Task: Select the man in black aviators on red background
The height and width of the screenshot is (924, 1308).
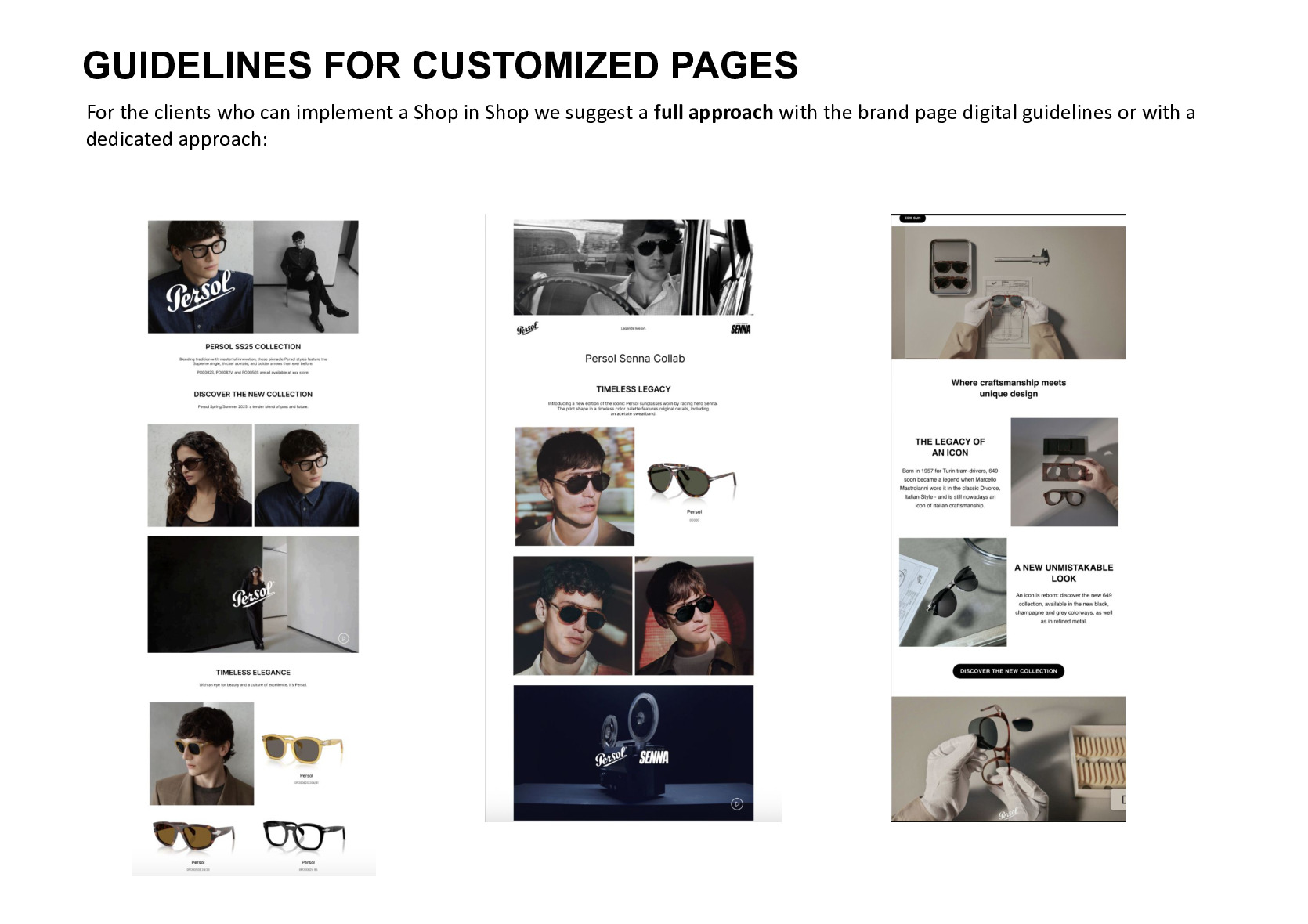Action: click(x=694, y=615)
